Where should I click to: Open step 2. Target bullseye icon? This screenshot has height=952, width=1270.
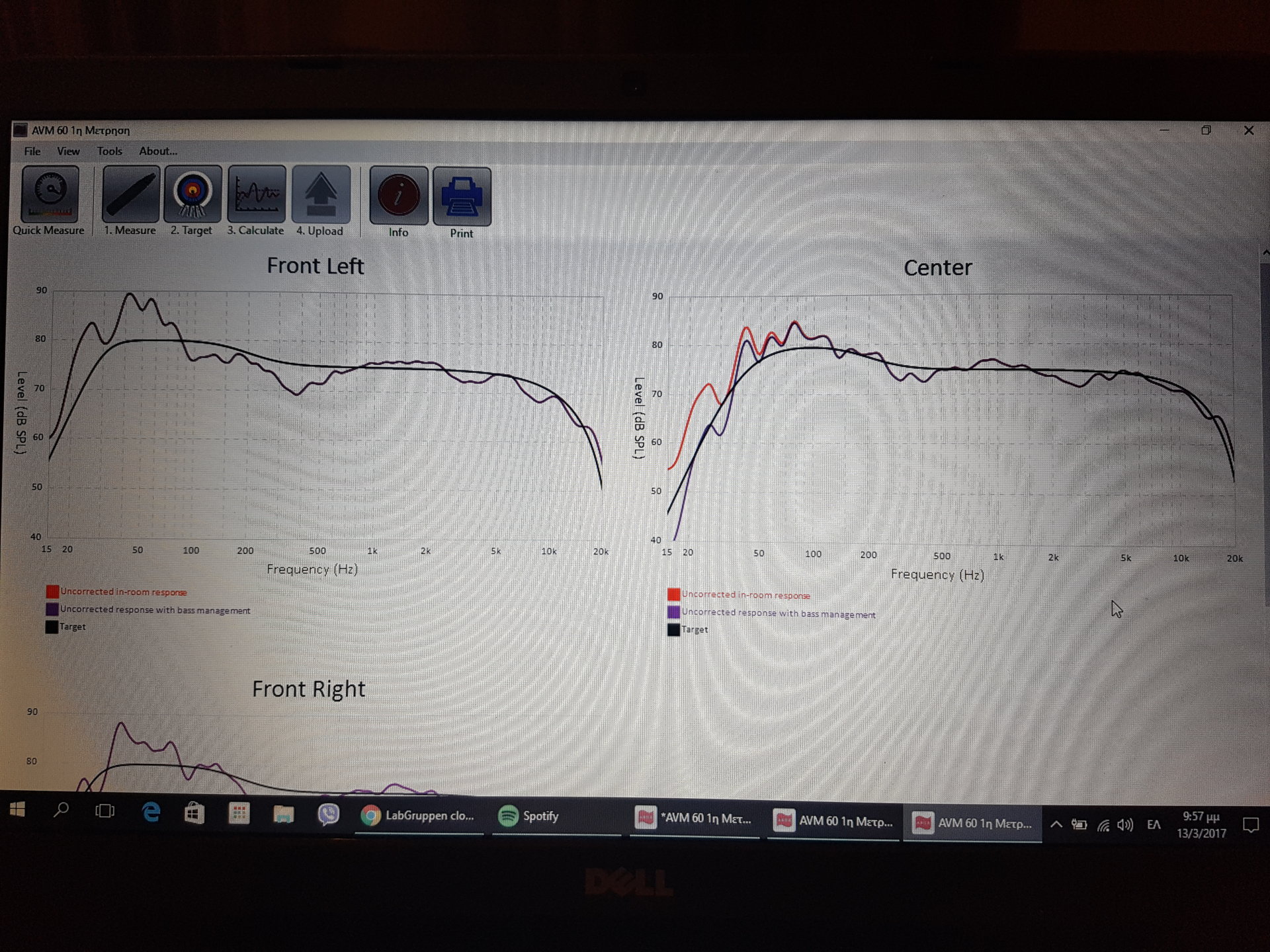tap(192, 194)
